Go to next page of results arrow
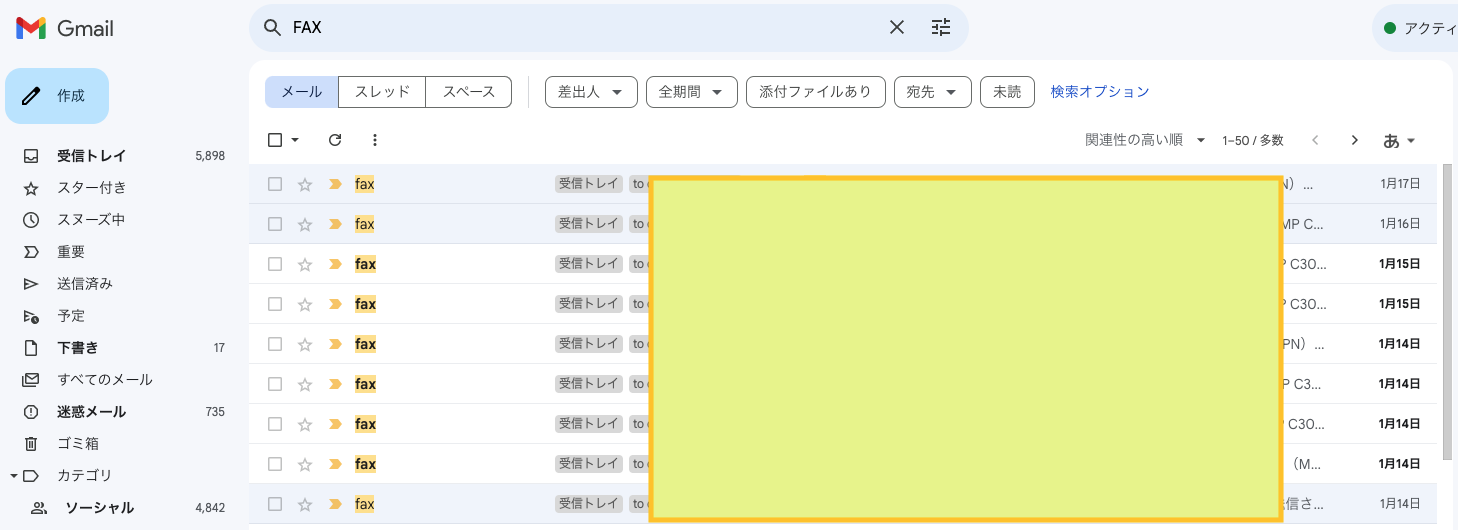The height and width of the screenshot is (530, 1458). coord(1354,140)
